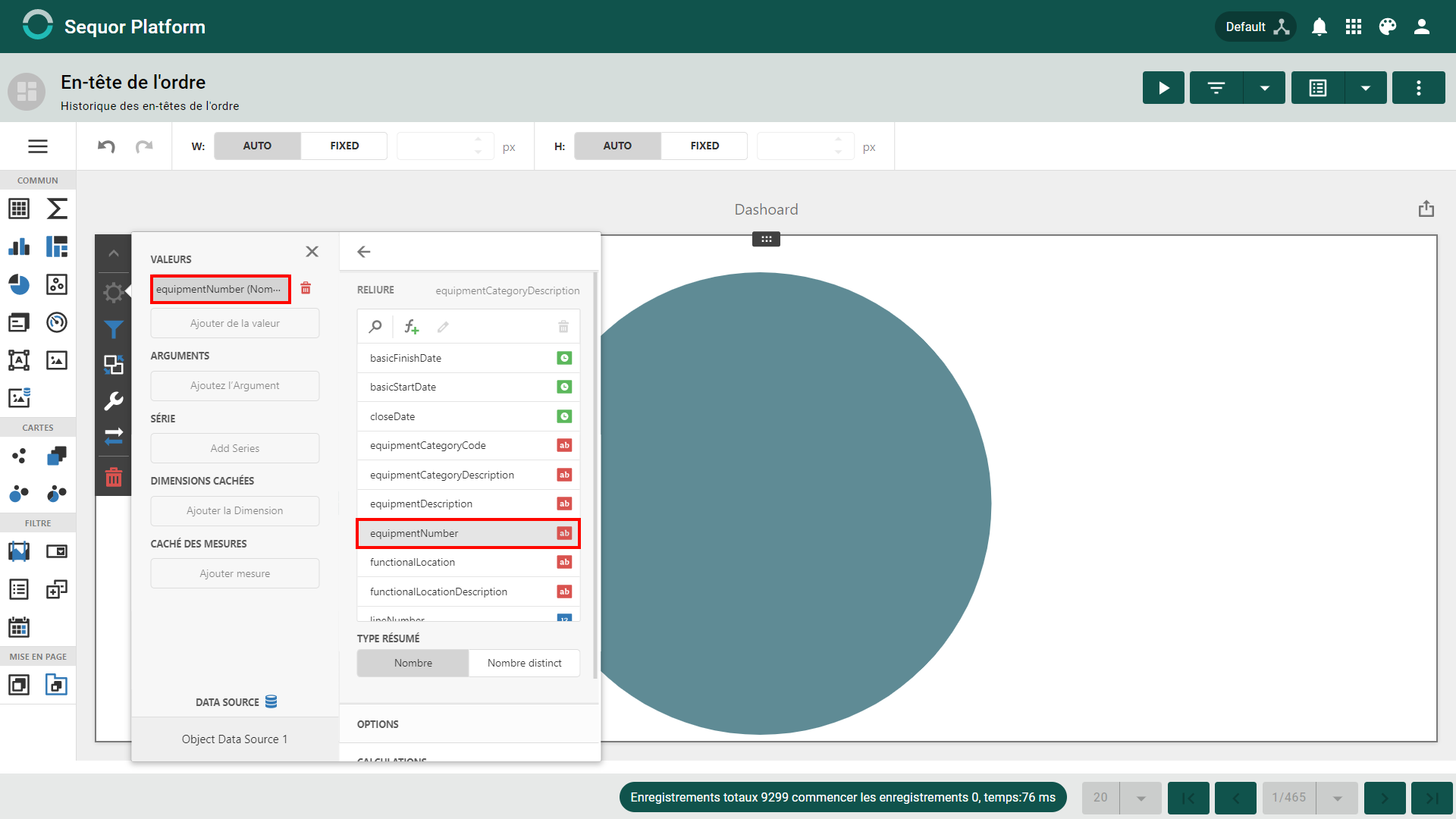Select functionalLocation field in list
1456x819 pixels.
[x=469, y=562]
